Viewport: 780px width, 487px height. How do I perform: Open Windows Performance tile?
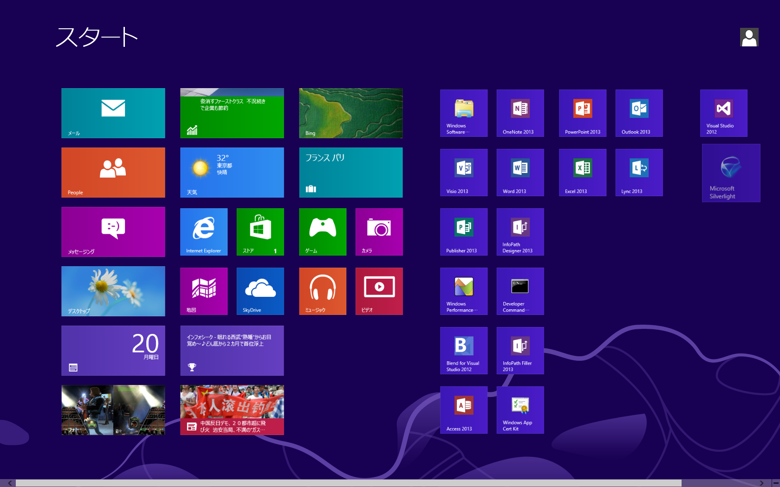click(464, 291)
